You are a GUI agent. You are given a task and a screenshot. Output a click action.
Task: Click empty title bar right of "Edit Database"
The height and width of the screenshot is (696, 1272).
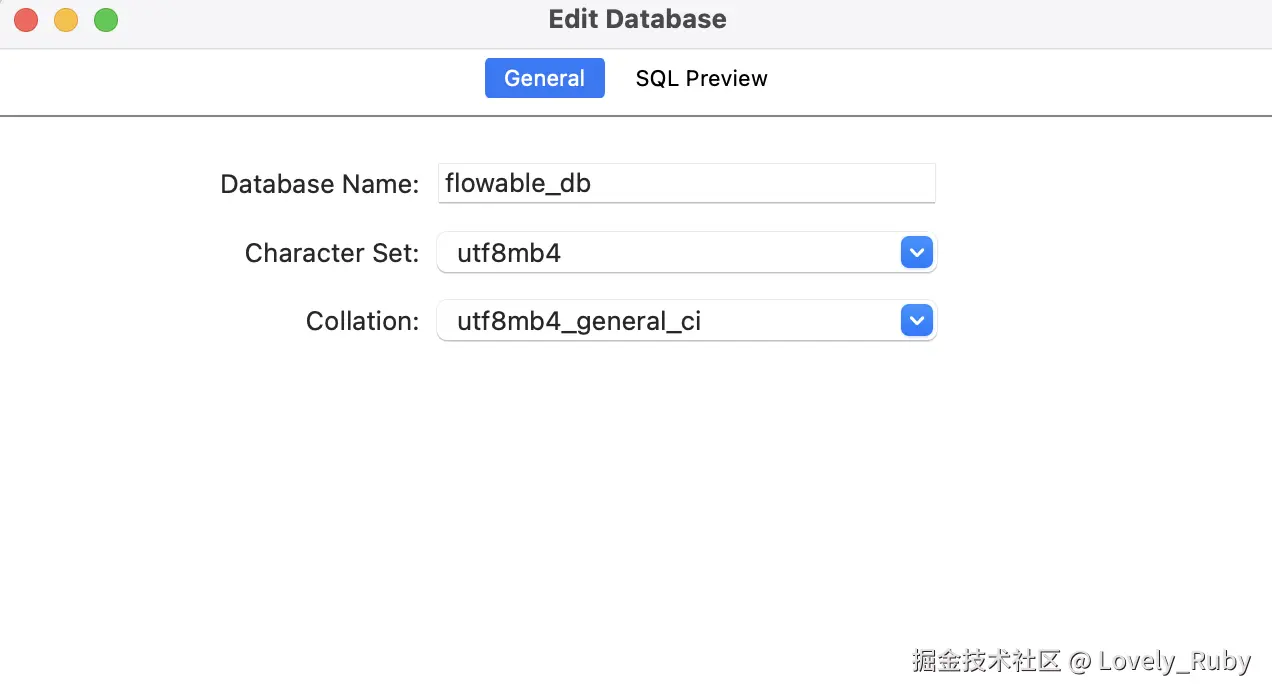(x=1000, y=20)
